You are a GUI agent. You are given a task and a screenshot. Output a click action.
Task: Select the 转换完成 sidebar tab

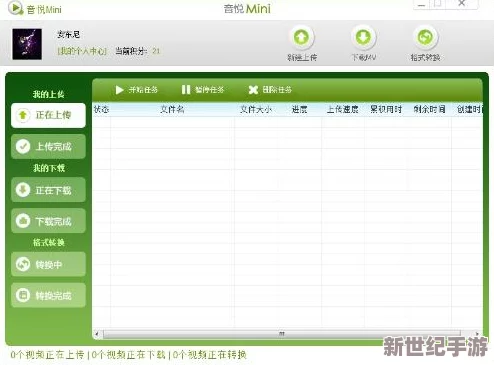tap(48, 295)
